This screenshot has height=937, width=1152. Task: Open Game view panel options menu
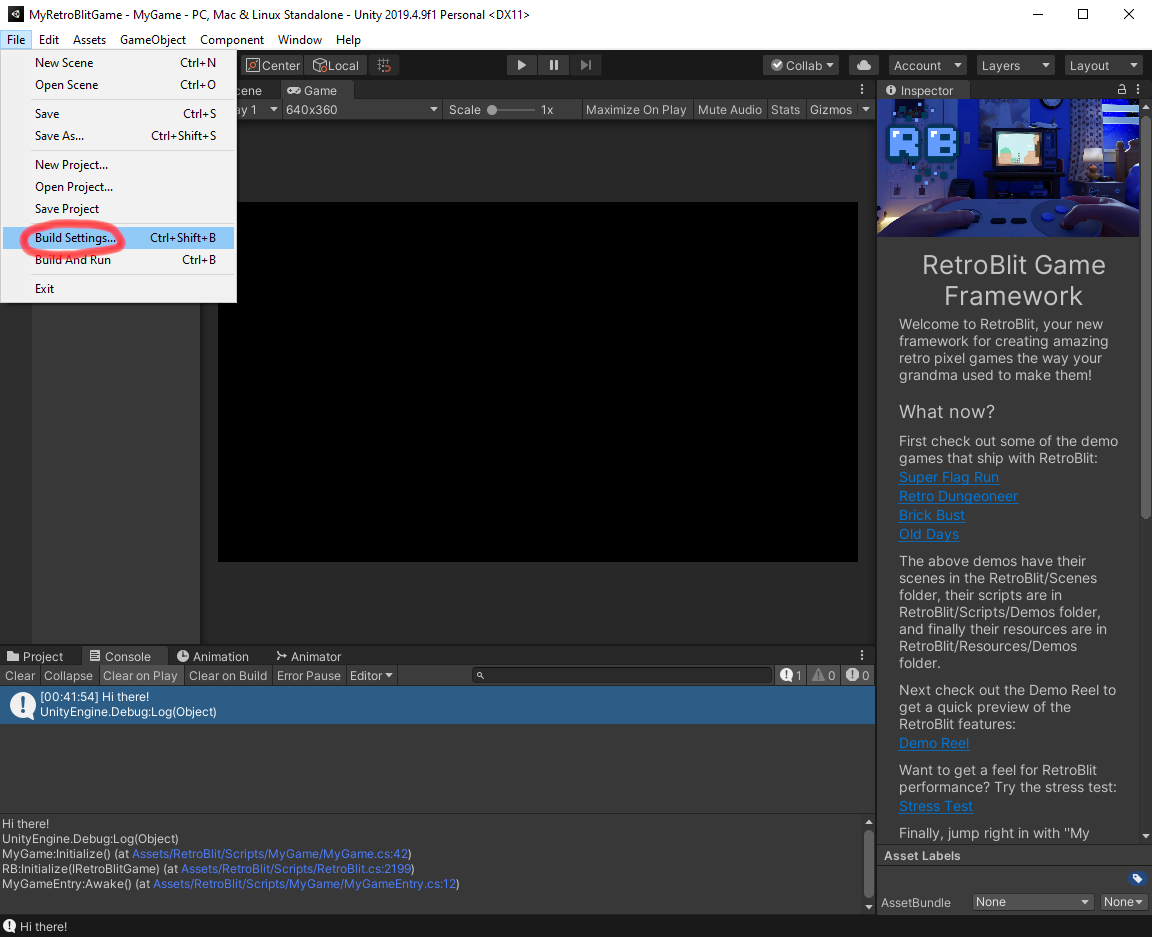tap(862, 89)
